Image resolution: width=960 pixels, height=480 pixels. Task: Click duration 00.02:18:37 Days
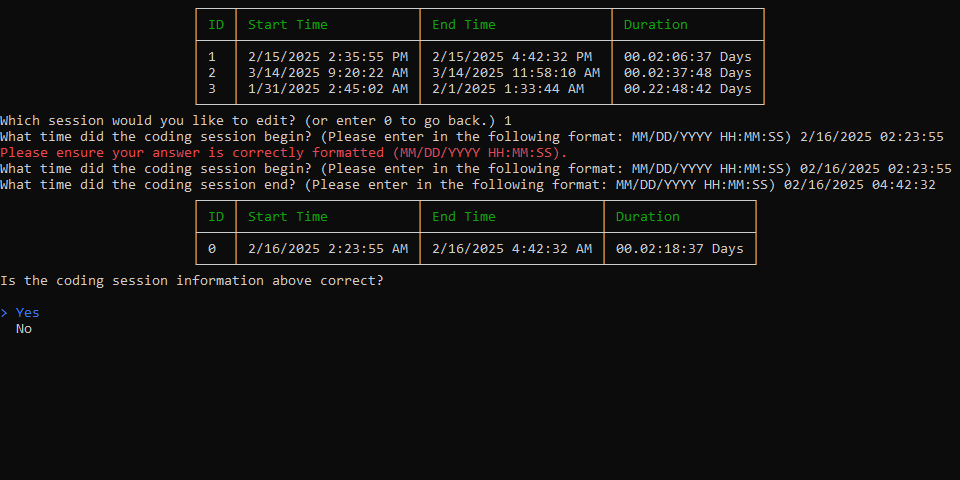coord(680,249)
